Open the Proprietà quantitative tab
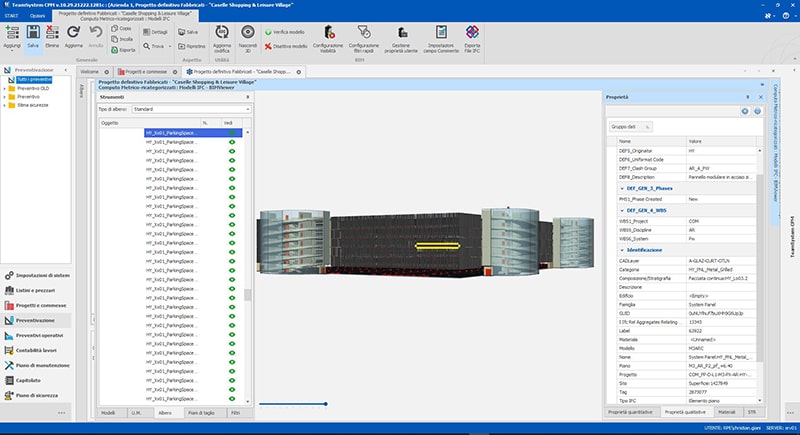 point(630,412)
